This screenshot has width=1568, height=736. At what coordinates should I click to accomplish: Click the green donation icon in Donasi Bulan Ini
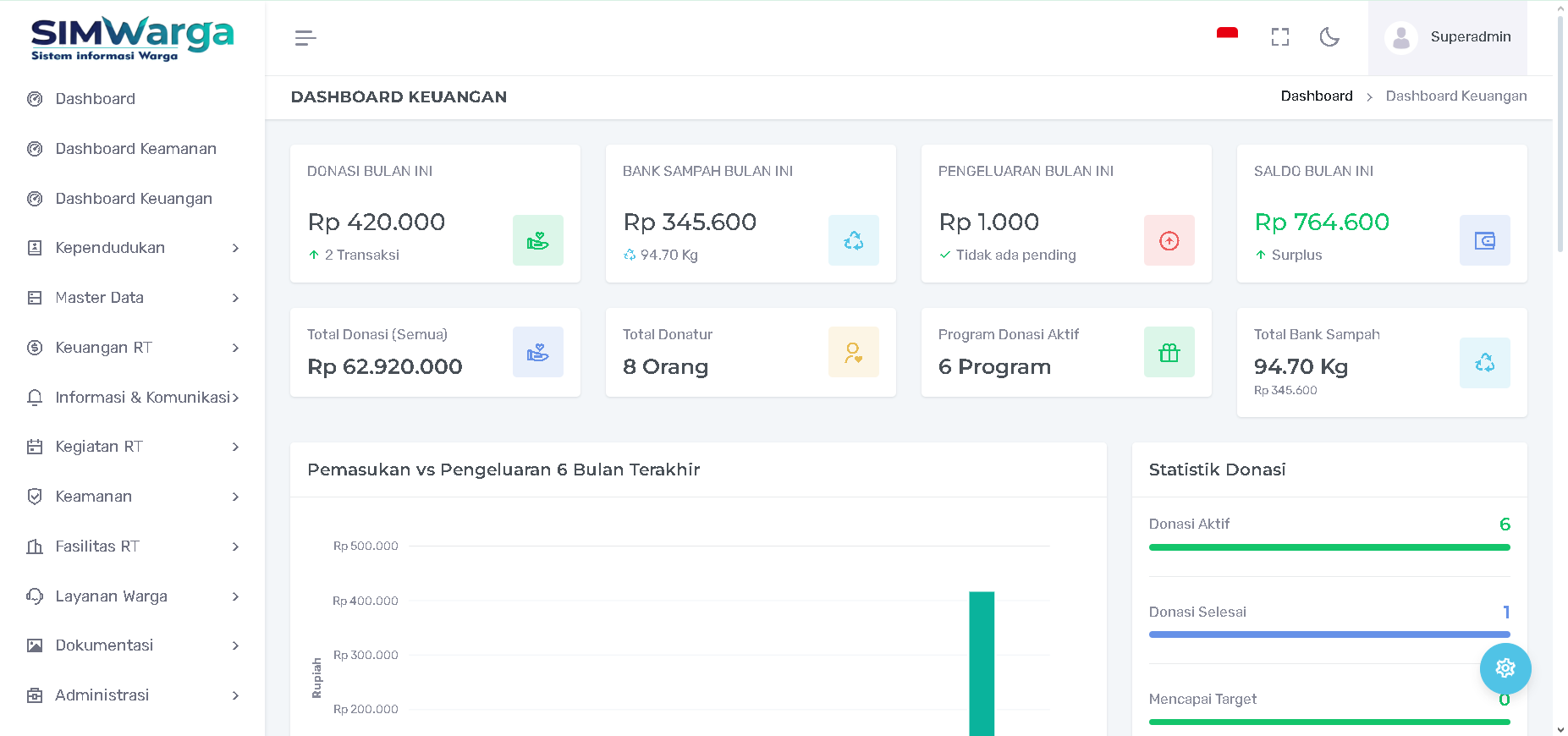(x=537, y=241)
